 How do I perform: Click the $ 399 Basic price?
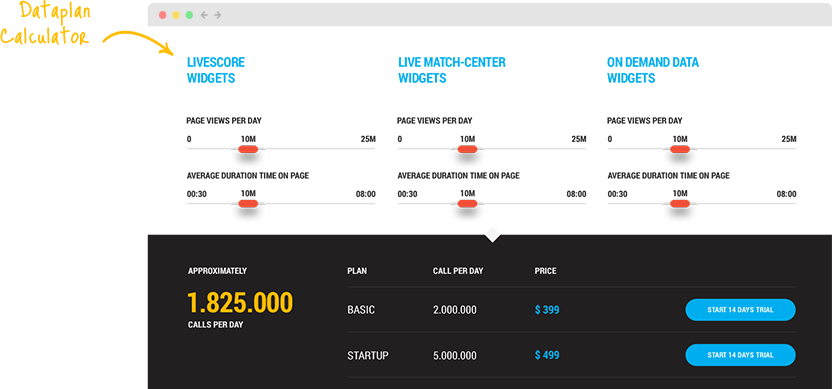pyautogui.click(x=547, y=310)
